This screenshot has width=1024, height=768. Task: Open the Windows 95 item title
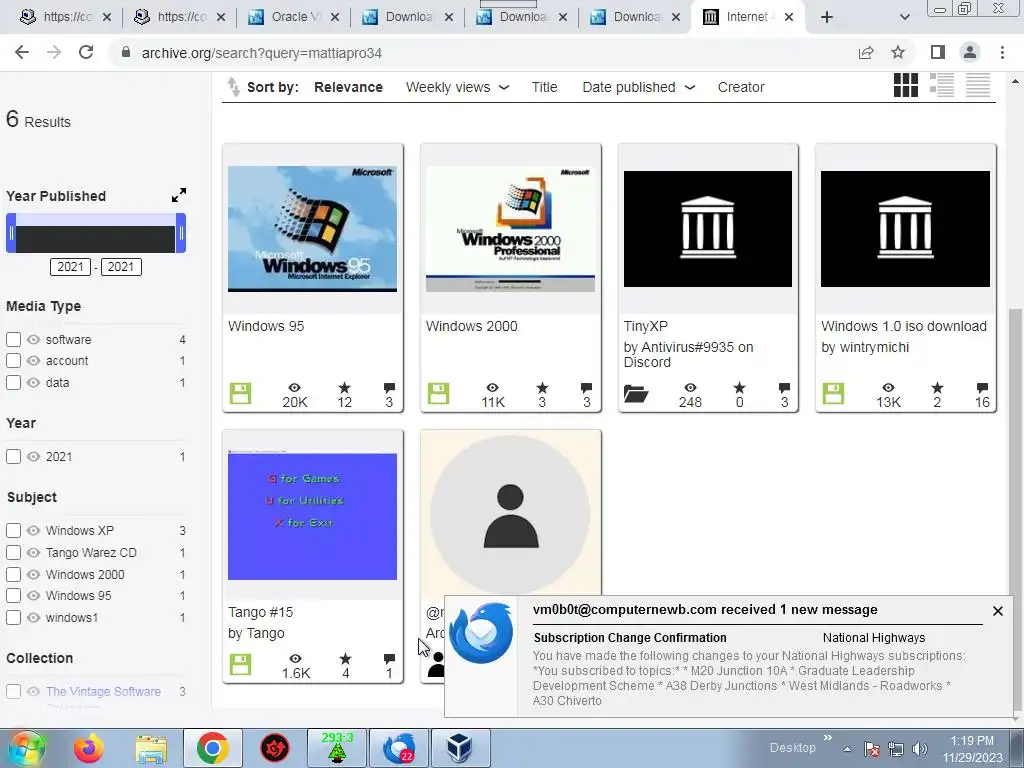266,326
